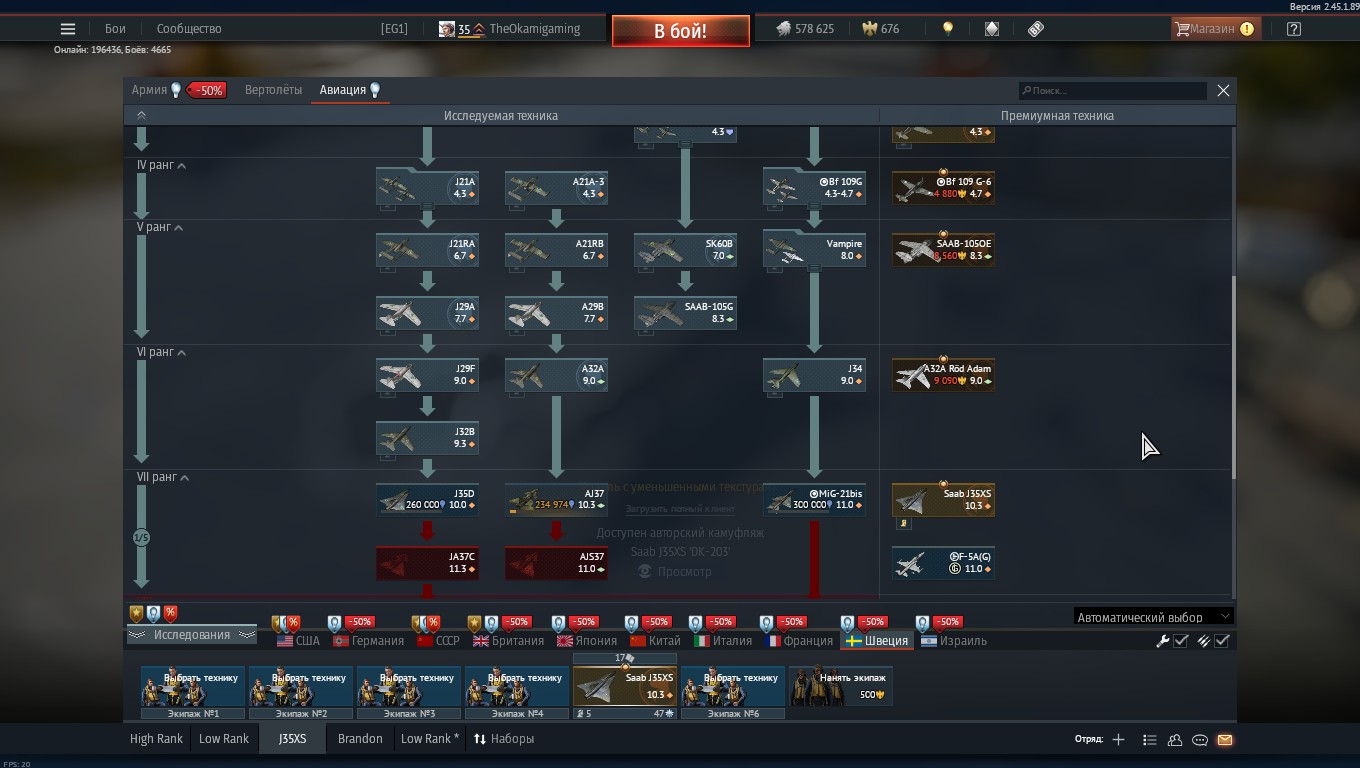1360x768 pixels.
Task: Select the США country tab
Action: pos(298,641)
